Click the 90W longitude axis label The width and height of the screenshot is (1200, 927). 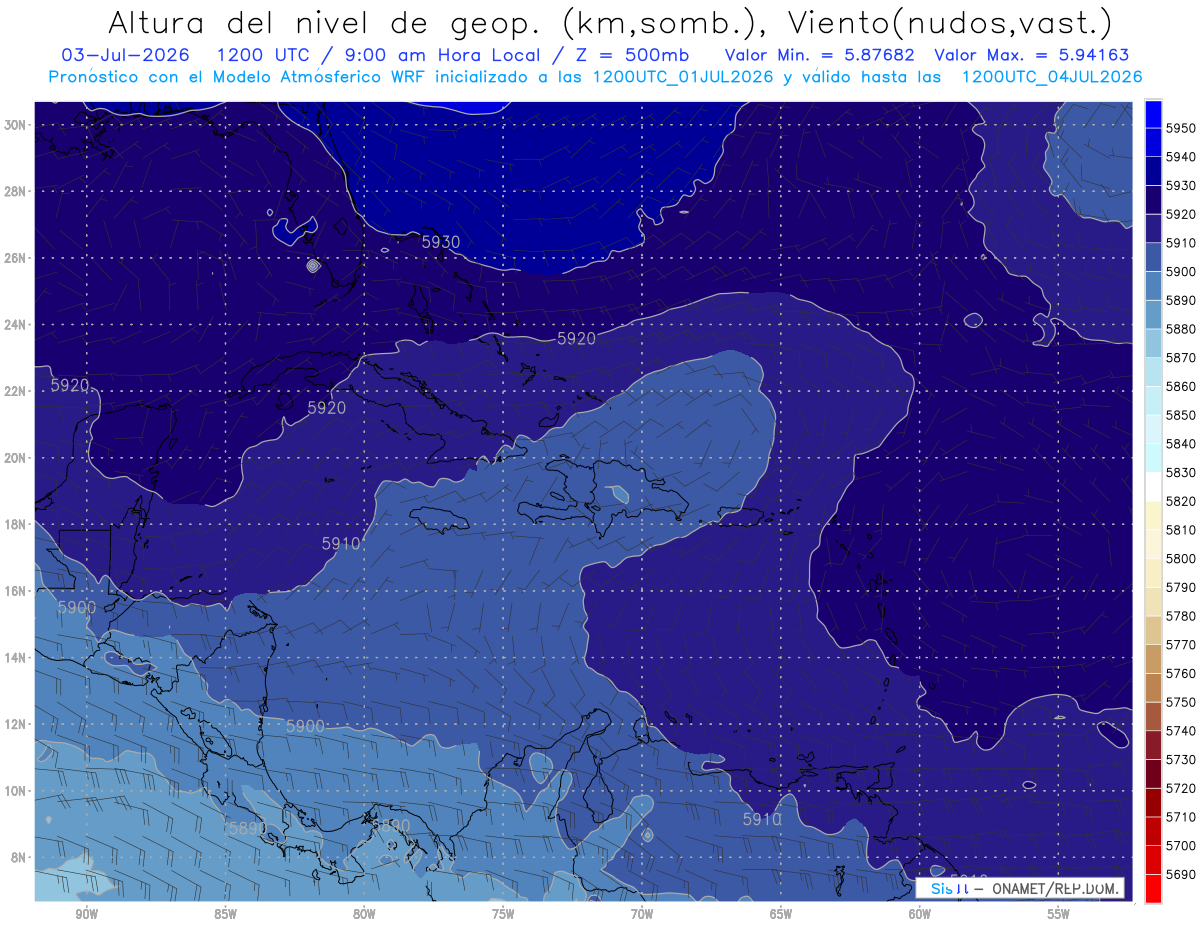[x=86, y=914]
